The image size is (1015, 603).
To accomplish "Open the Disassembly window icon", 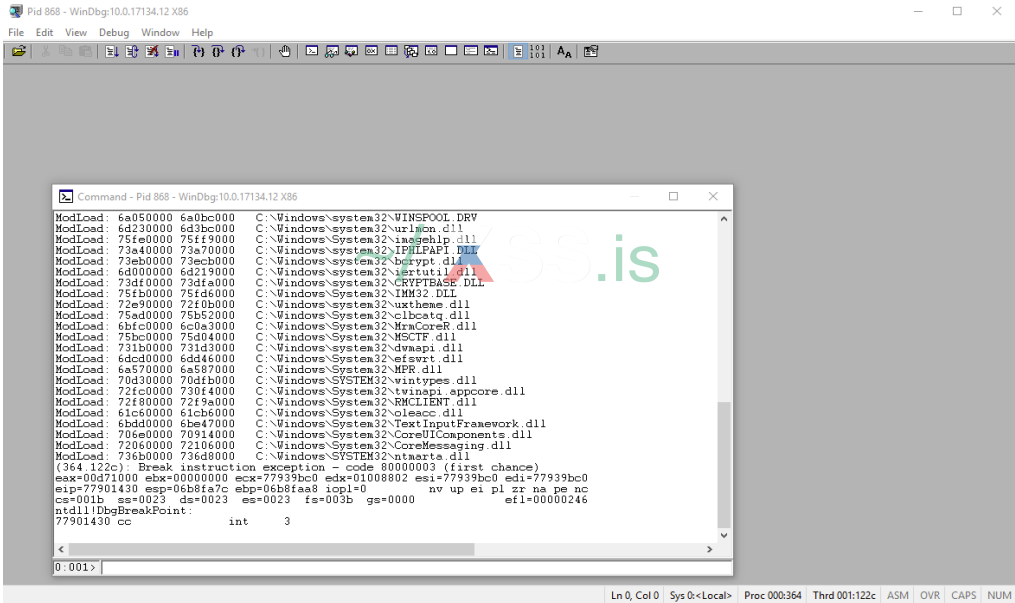I will point(431,51).
